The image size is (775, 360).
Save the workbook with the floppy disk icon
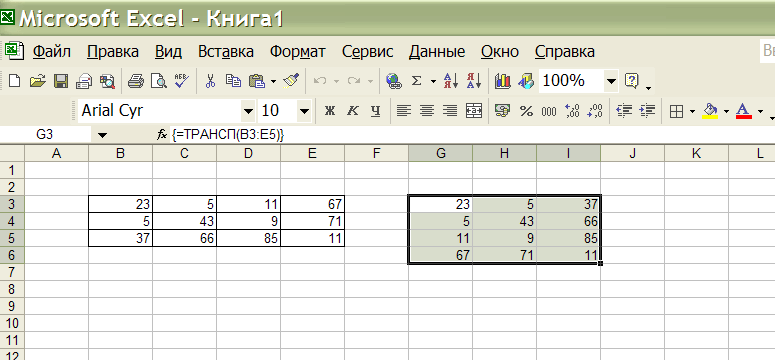coord(61,81)
